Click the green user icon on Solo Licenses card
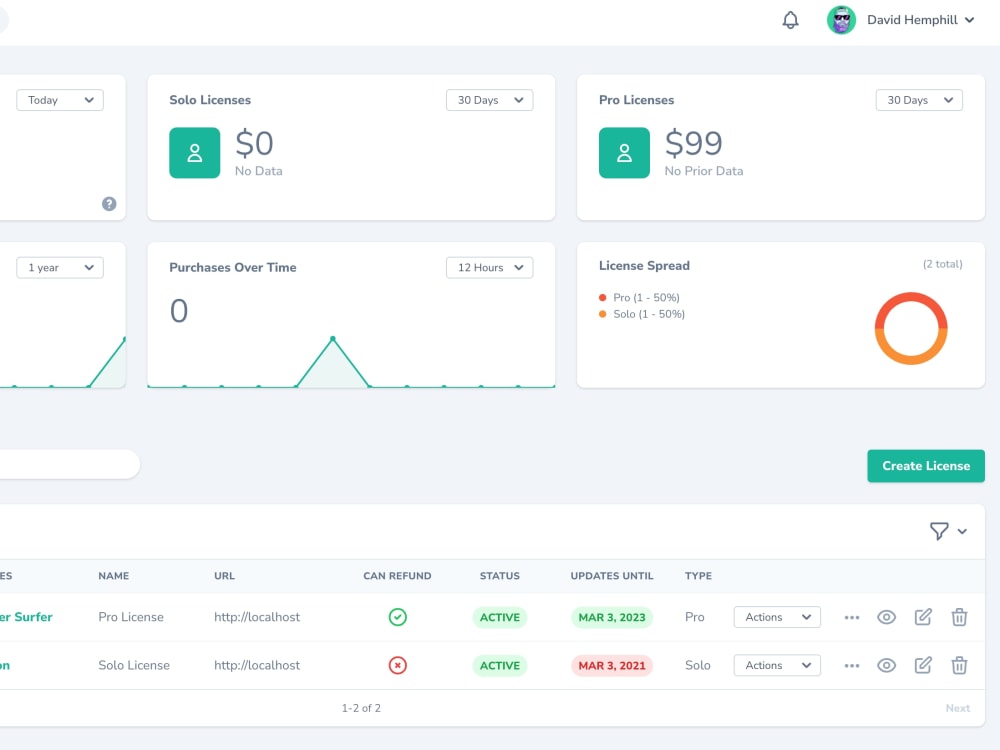This screenshot has height=750, width=1000. (194, 153)
